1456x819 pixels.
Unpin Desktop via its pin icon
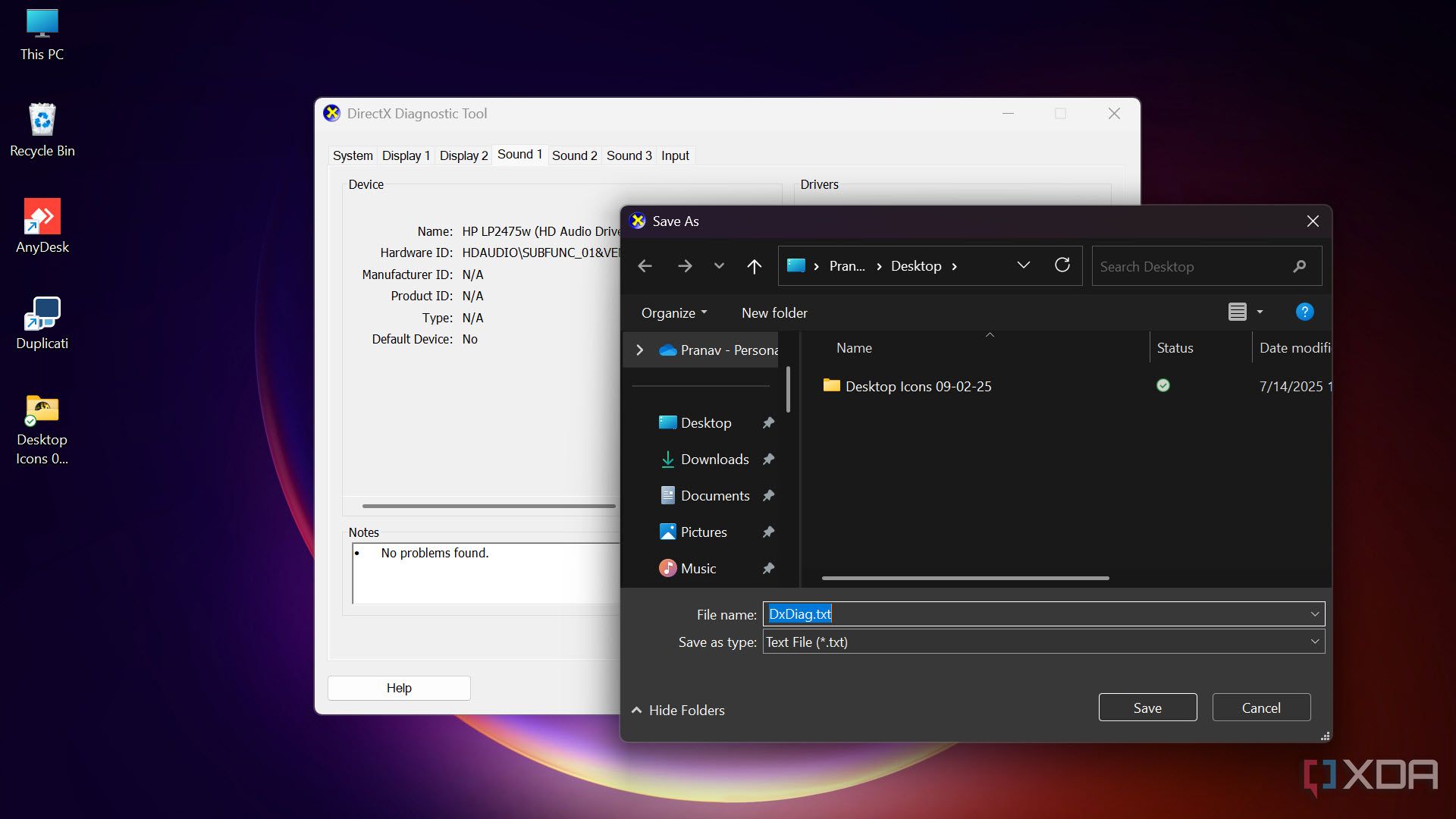[768, 422]
